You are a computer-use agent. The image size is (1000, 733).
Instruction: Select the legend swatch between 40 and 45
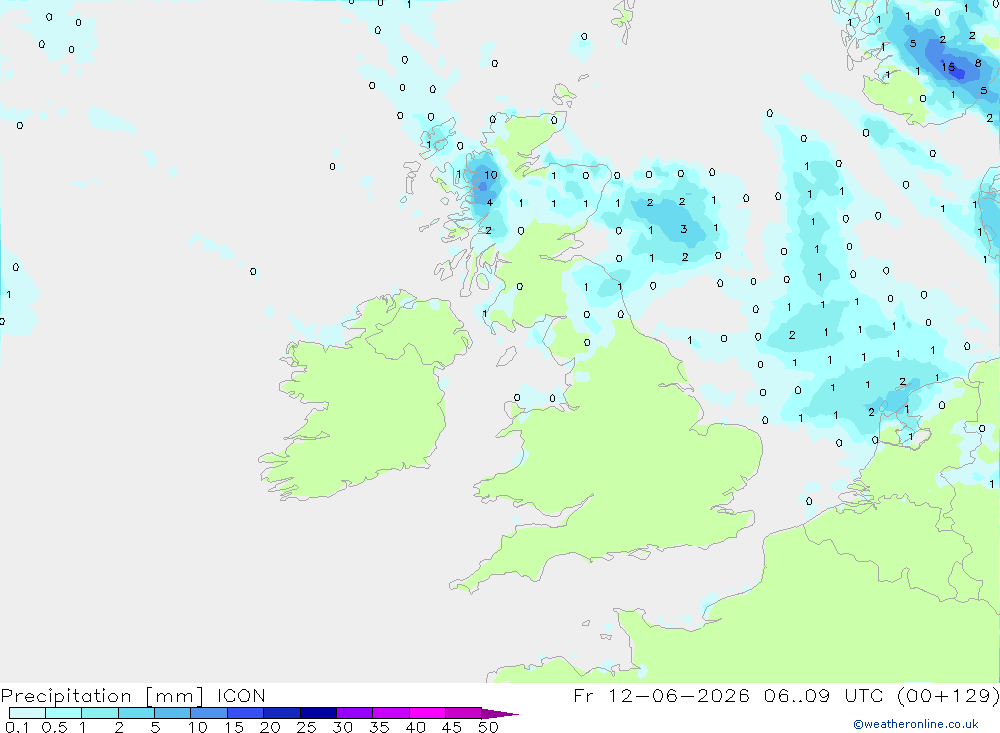[427, 713]
